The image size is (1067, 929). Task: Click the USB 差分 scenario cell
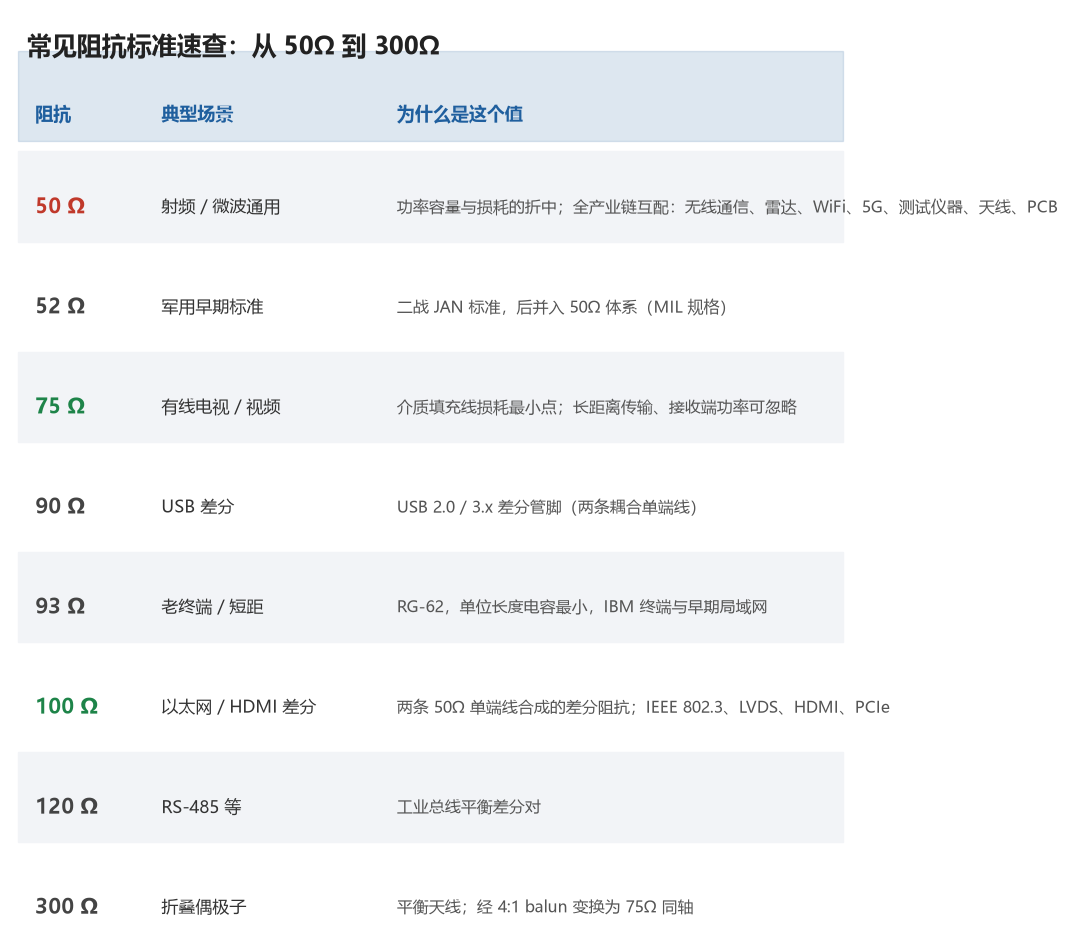(x=198, y=506)
